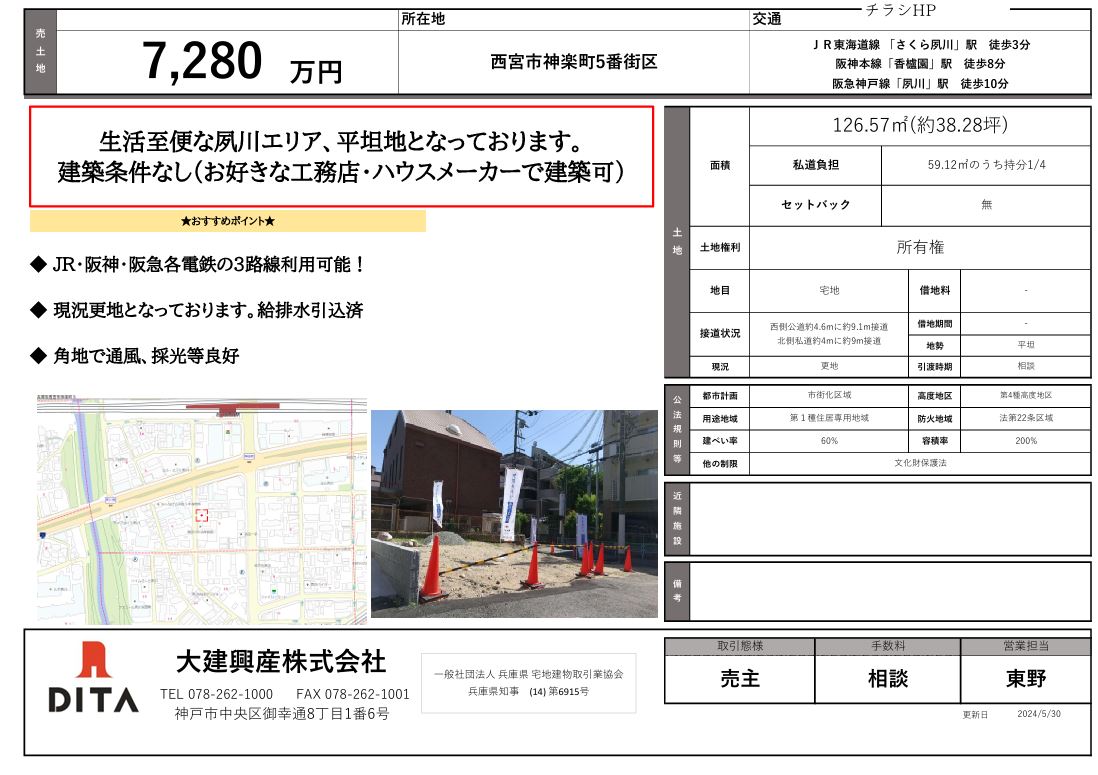
Task: Open the location map thumbnail
Action: click(x=201, y=510)
